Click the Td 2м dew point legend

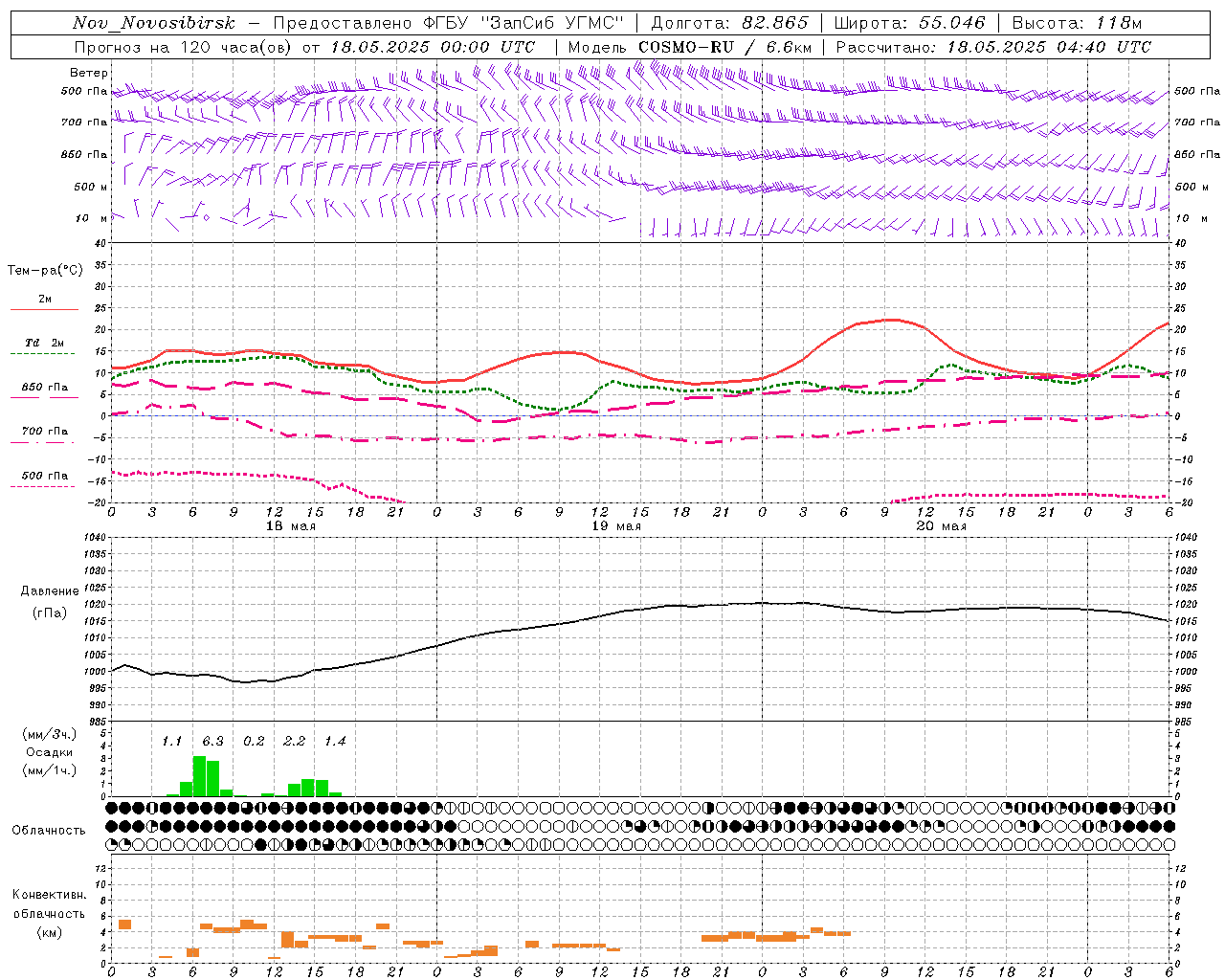[44, 346]
